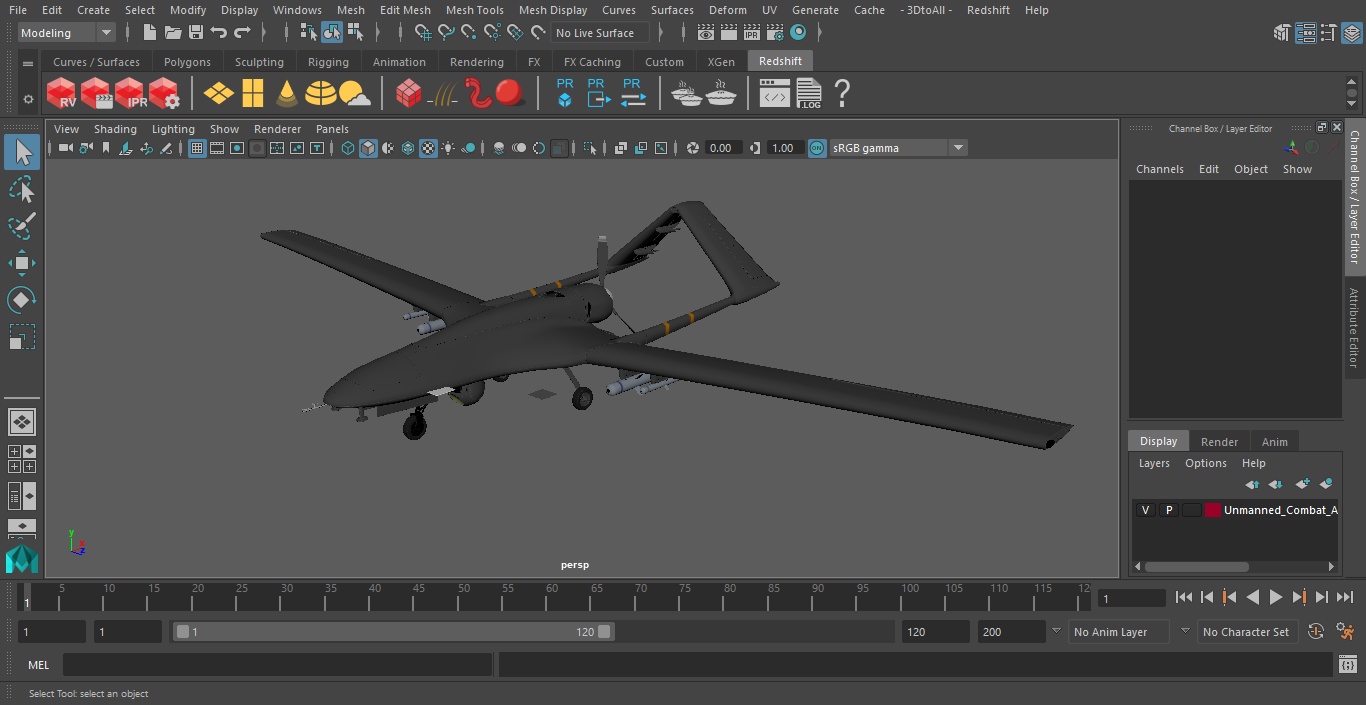Step forward one key button
1366x705 pixels.
coord(1299,597)
